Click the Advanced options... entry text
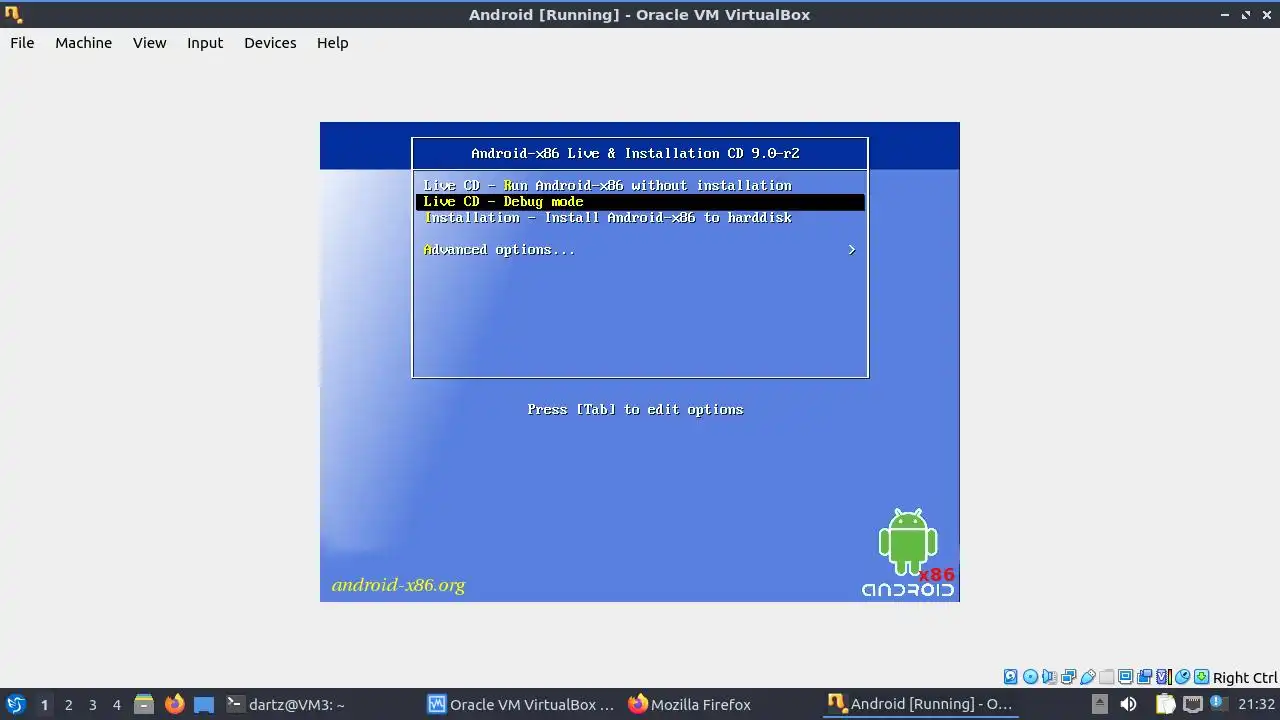This screenshot has width=1280, height=720. pyautogui.click(x=499, y=250)
